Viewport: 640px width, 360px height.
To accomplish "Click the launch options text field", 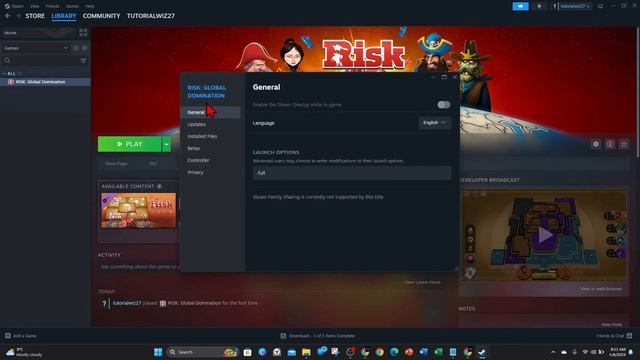I will pyautogui.click(x=352, y=173).
